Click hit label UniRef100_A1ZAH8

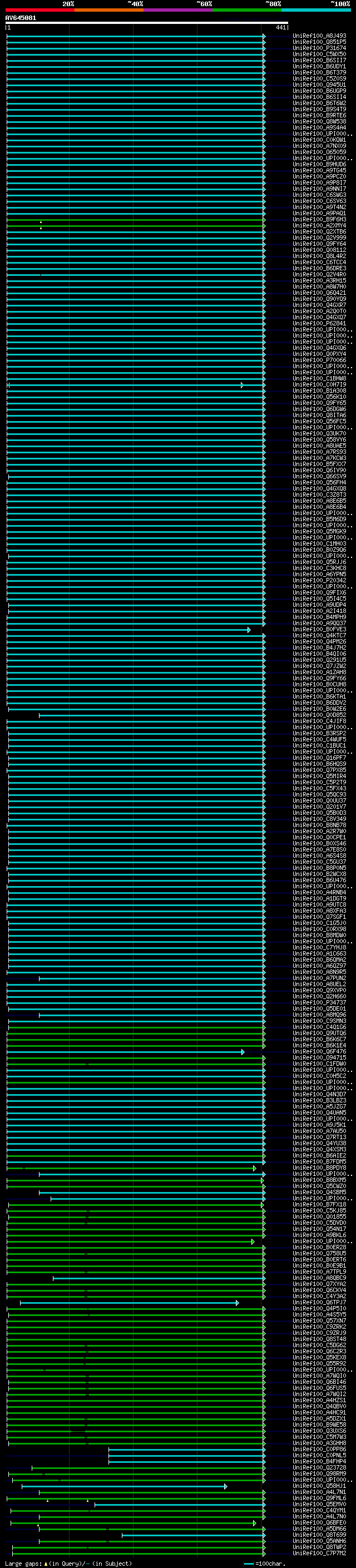click(x=319, y=672)
